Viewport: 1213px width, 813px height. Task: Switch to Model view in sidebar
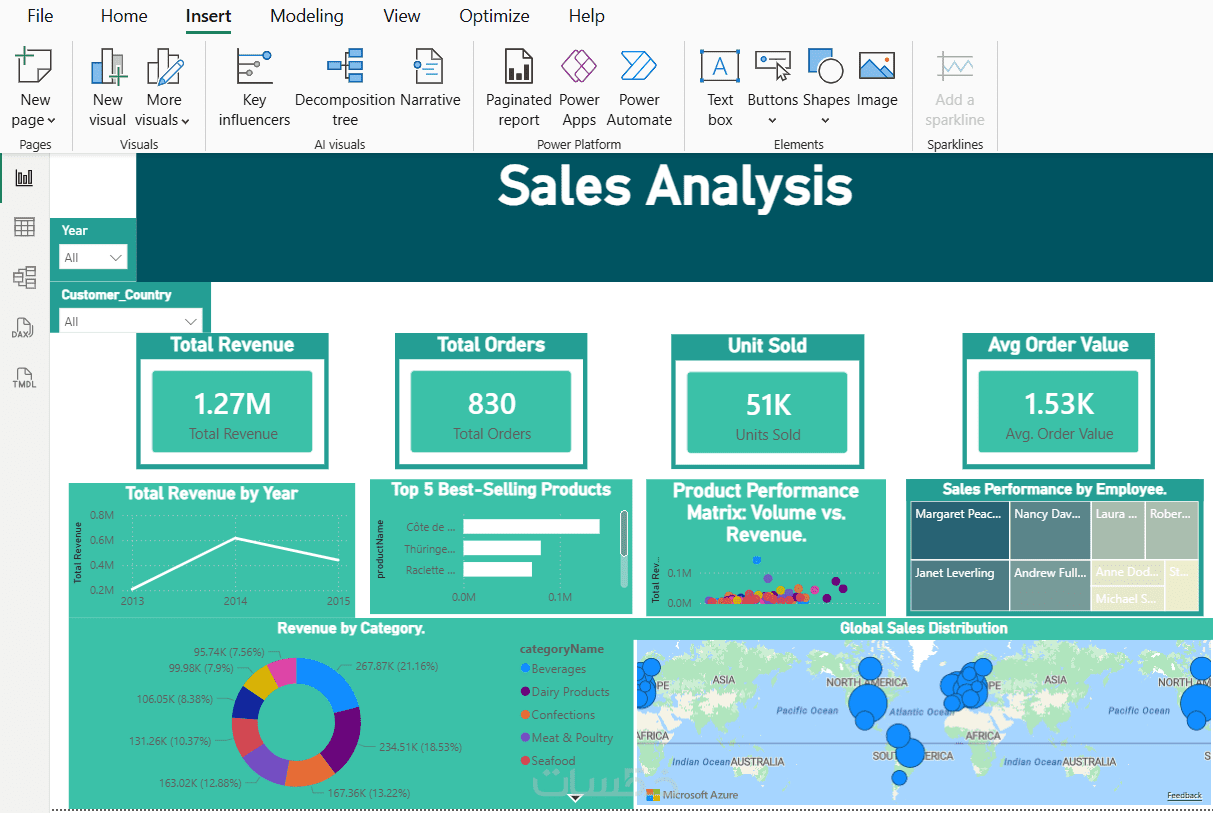tap(24, 277)
